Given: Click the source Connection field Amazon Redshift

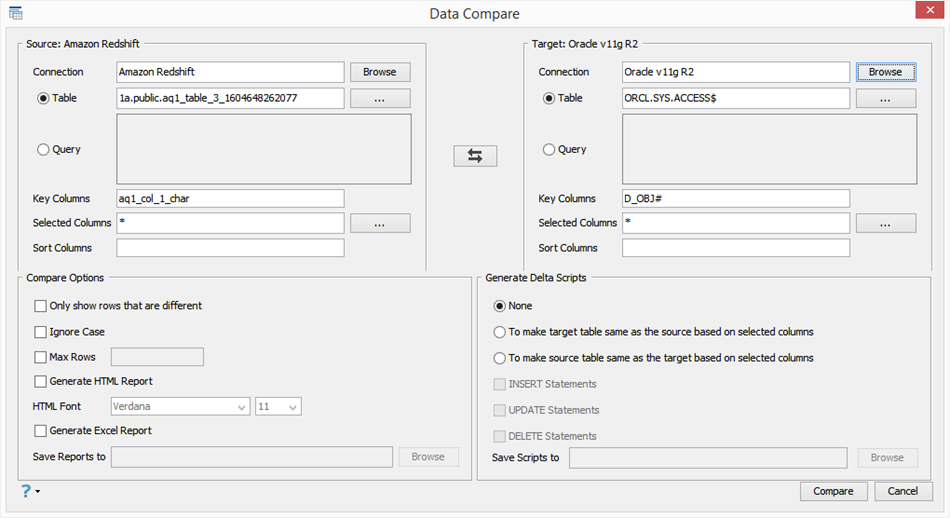Looking at the screenshot, I should (230, 72).
